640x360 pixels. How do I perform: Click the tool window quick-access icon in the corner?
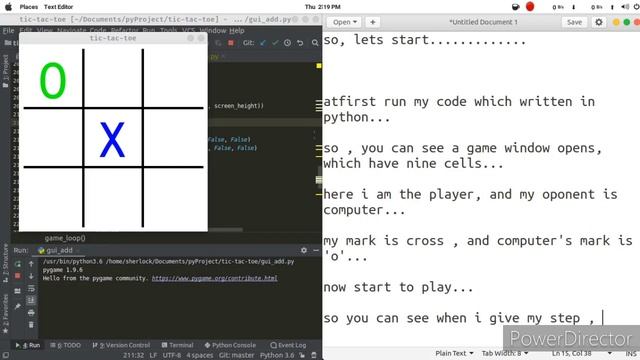tap(5, 356)
